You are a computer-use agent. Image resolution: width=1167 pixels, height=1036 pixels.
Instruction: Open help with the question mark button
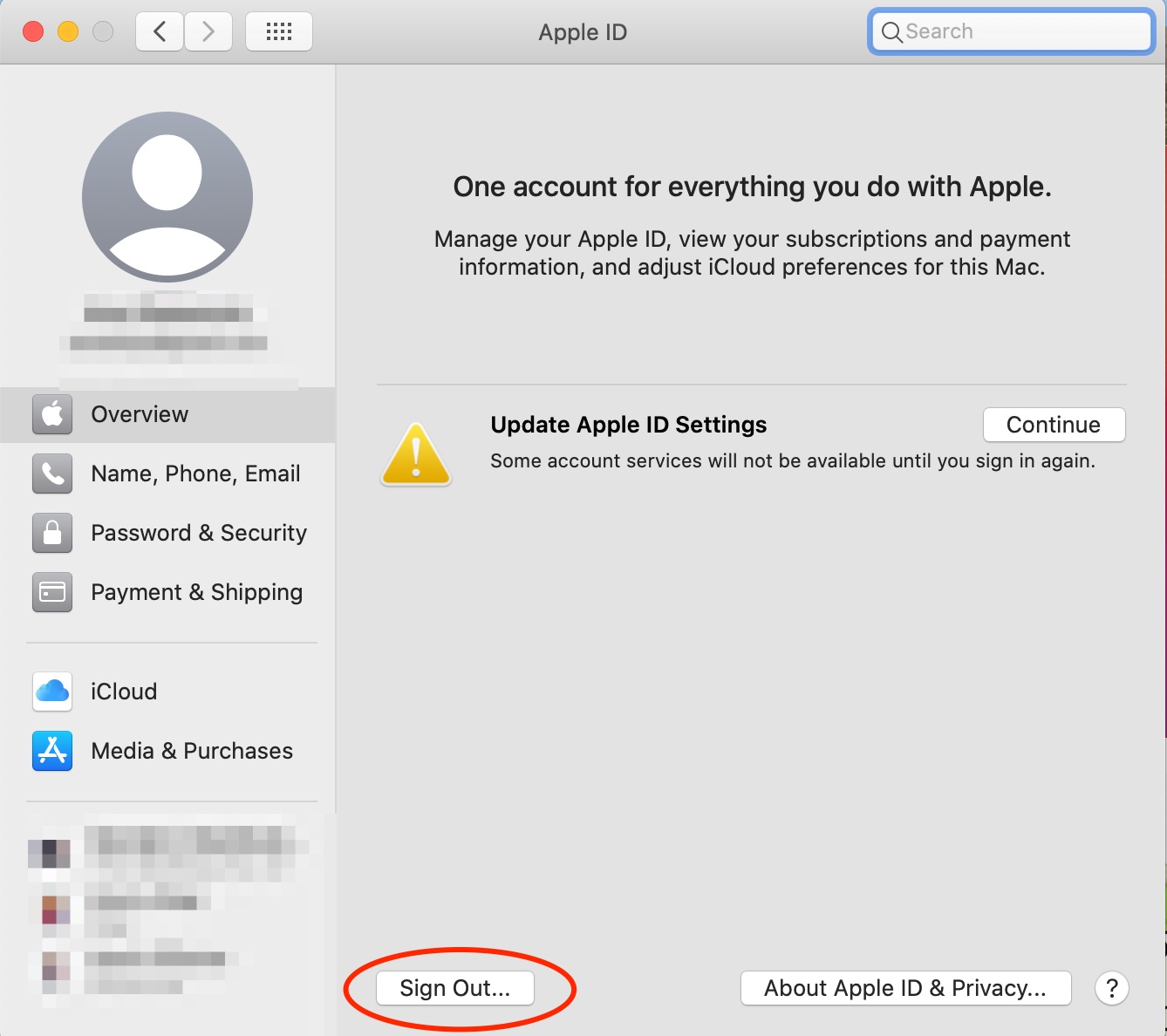point(1112,988)
